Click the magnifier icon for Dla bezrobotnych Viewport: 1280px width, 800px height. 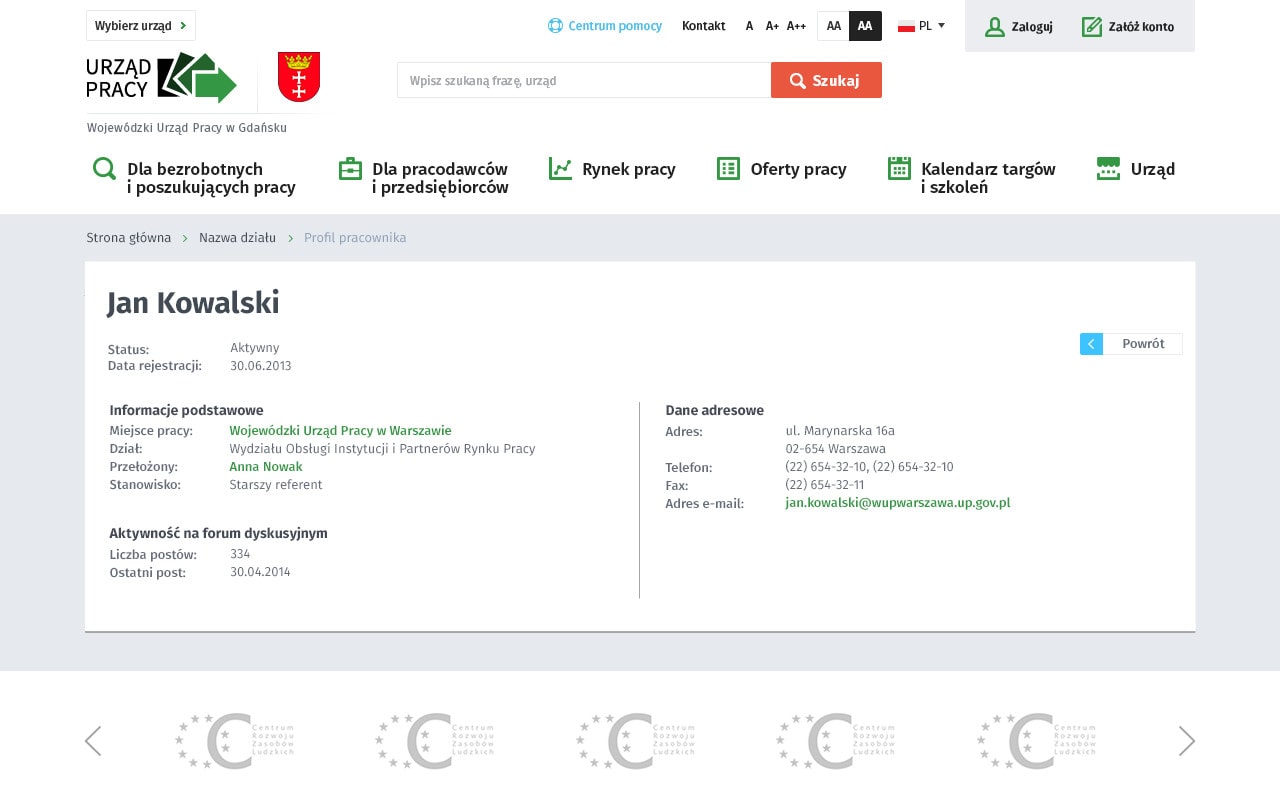coord(104,168)
